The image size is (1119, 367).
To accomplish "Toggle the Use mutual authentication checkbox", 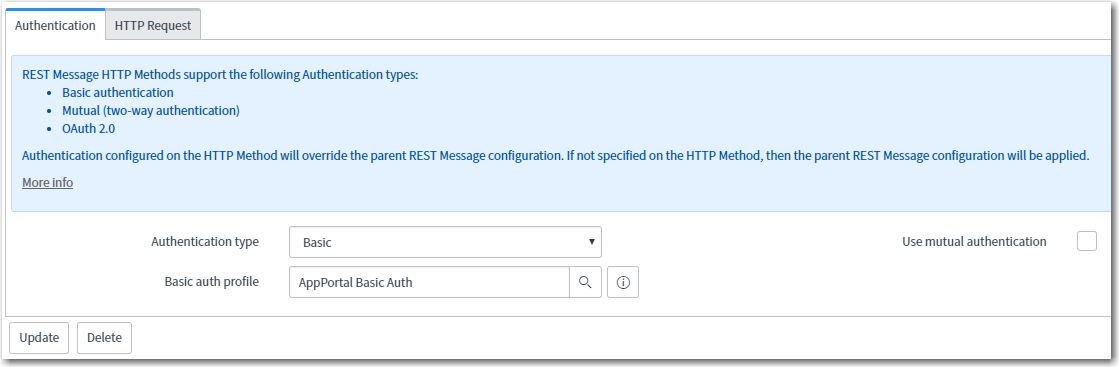I will coord(1086,241).
